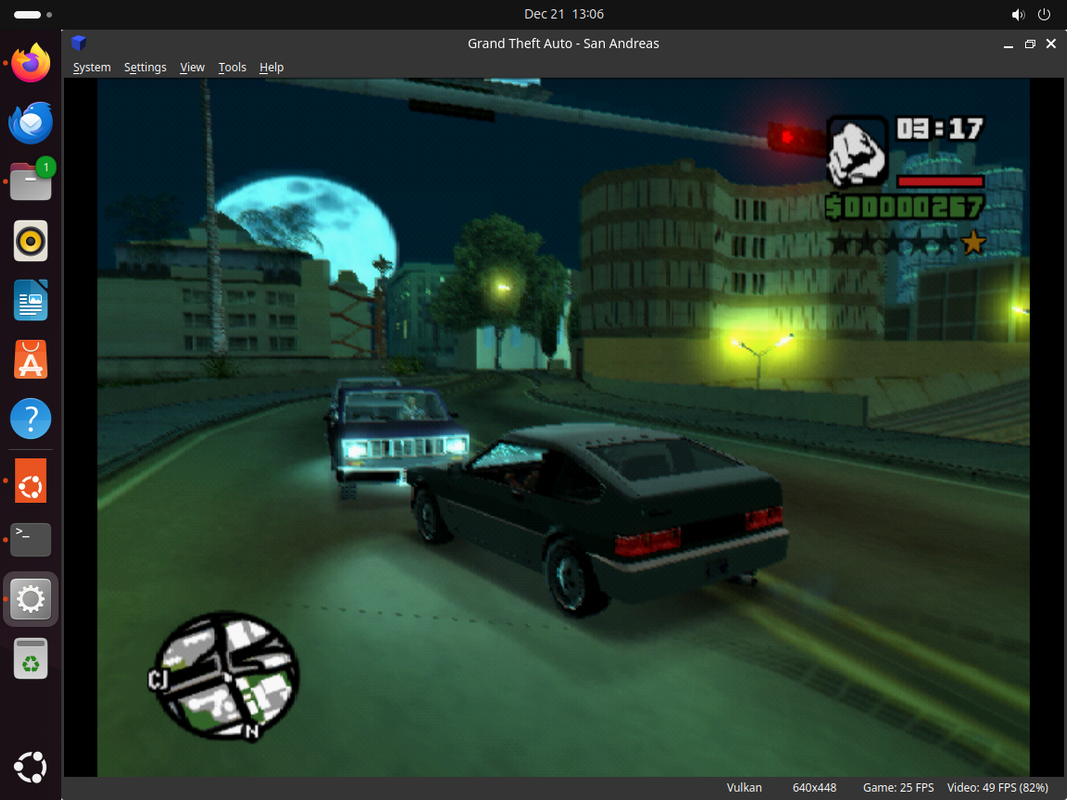Viewport: 1067px width, 800px height.
Task: Open the View menu
Action: (x=192, y=67)
